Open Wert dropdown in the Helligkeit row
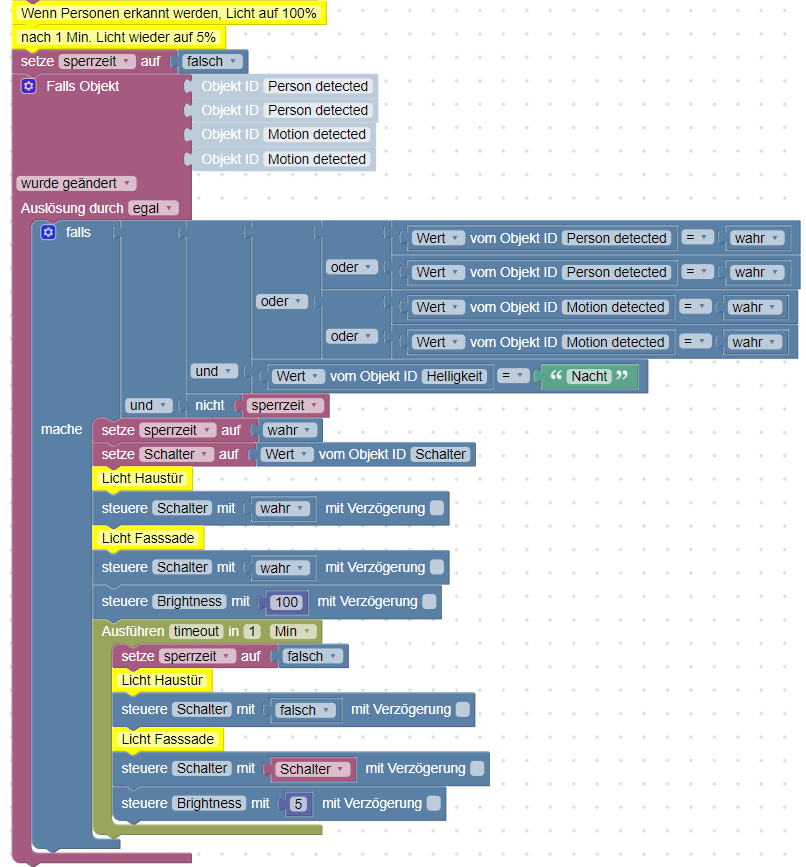This screenshot has height=867, width=806. click(298, 377)
